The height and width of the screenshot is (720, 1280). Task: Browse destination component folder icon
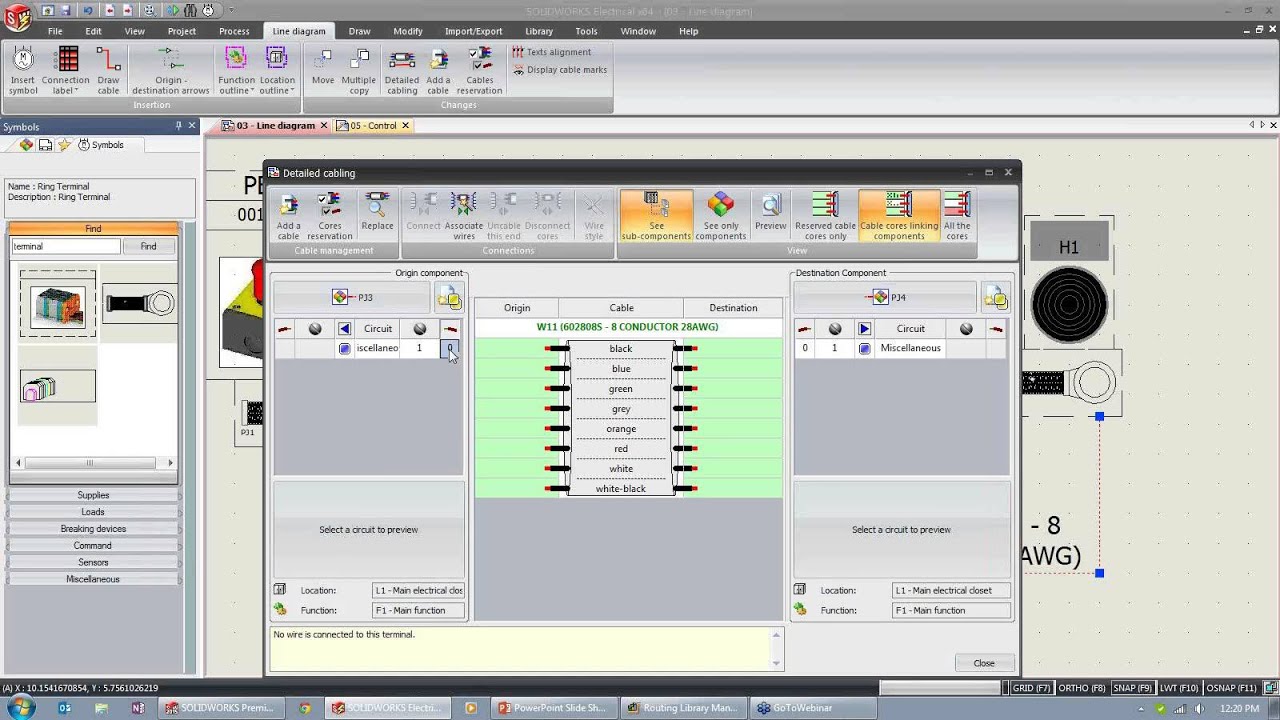tap(995, 297)
